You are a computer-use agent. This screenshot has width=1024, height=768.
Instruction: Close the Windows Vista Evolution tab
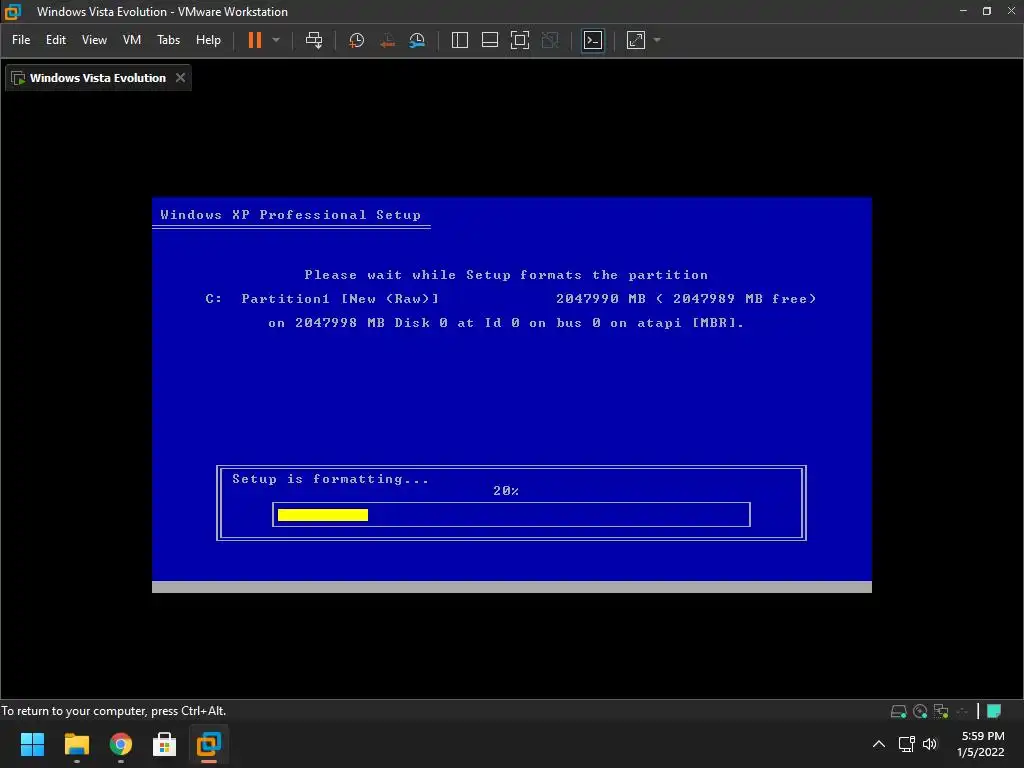pyautogui.click(x=180, y=78)
